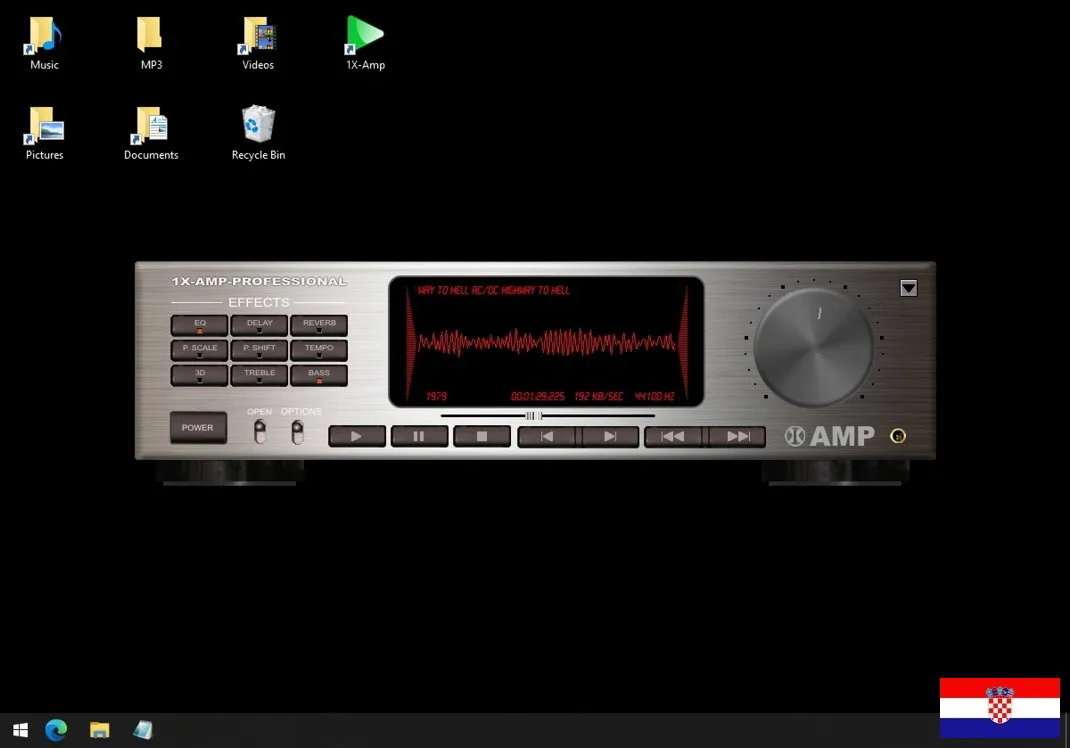Click the fast forward button
The width and height of the screenshot is (1070, 748).
point(737,436)
